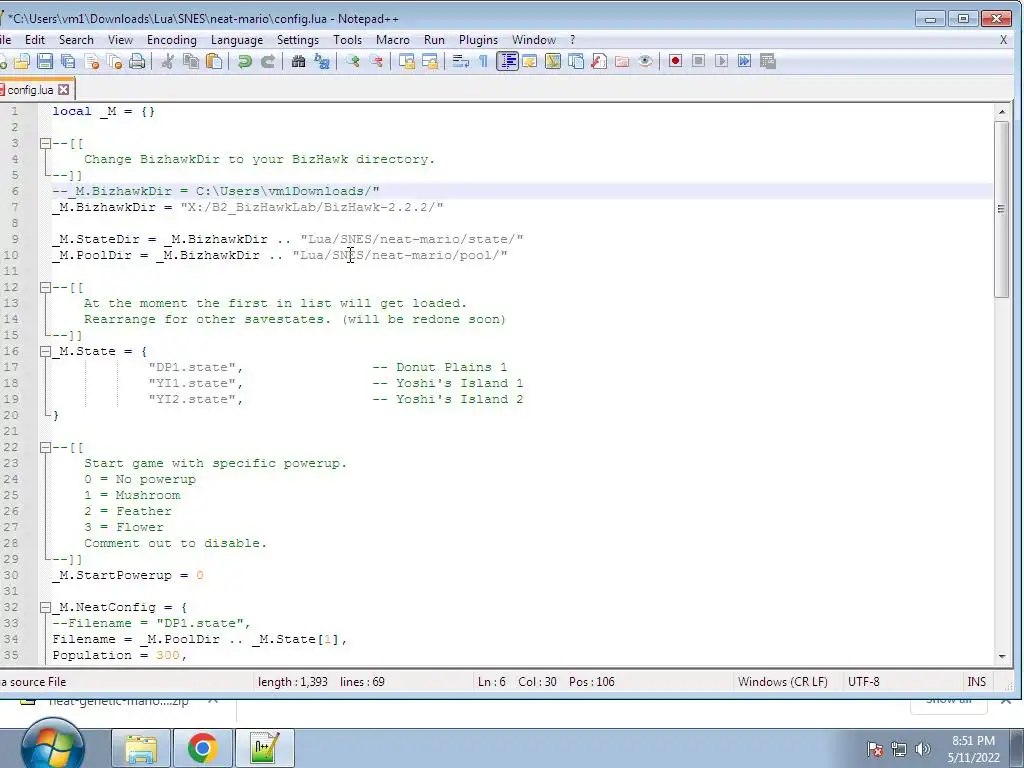1024x768 pixels.
Task: Save the current recorded macro icon
Action: pyautogui.click(x=768, y=61)
